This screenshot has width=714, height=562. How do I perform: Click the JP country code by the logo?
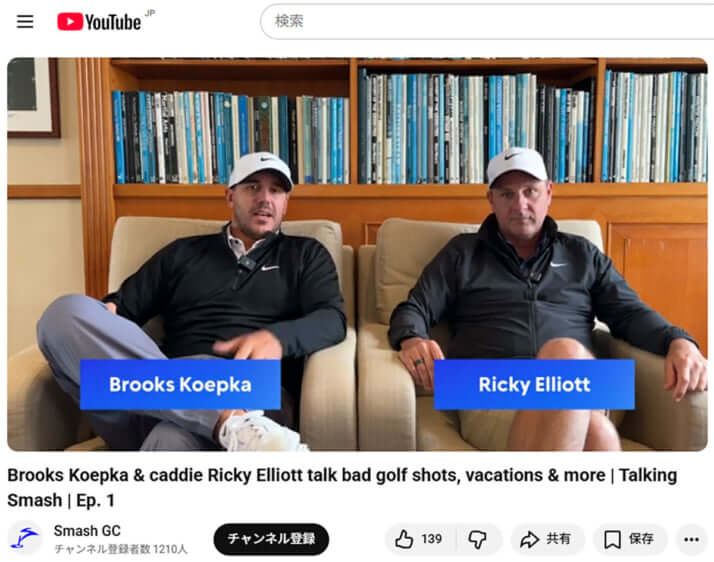150,13
